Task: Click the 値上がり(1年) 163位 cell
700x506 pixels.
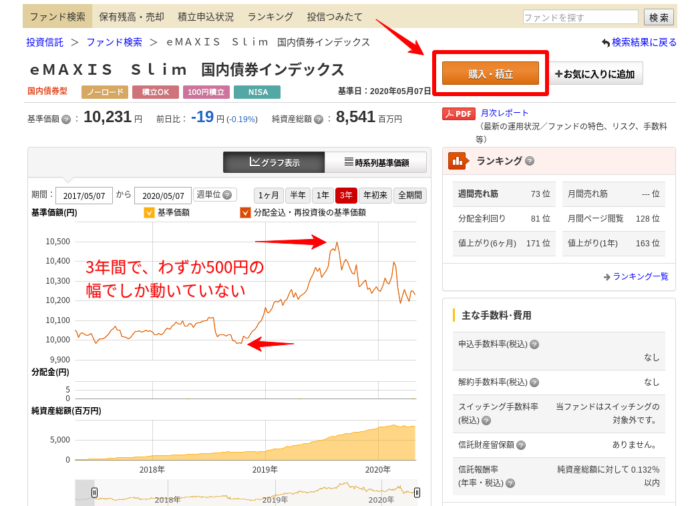Action: [x=613, y=243]
